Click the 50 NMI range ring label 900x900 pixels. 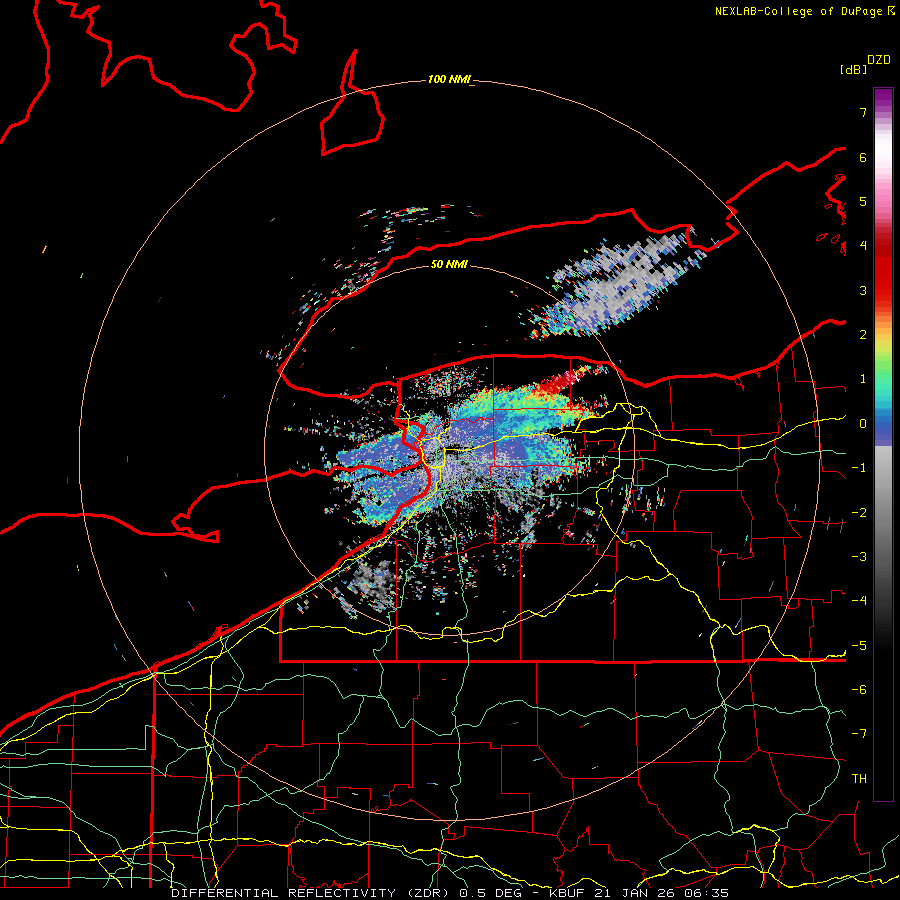pyautogui.click(x=449, y=264)
